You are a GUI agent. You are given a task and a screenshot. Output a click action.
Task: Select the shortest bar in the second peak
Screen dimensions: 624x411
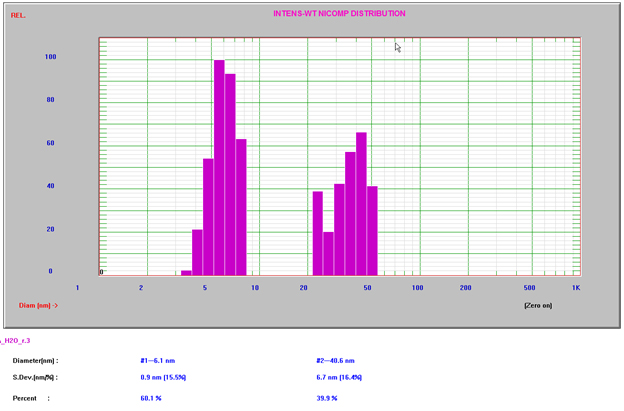click(328, 253)
